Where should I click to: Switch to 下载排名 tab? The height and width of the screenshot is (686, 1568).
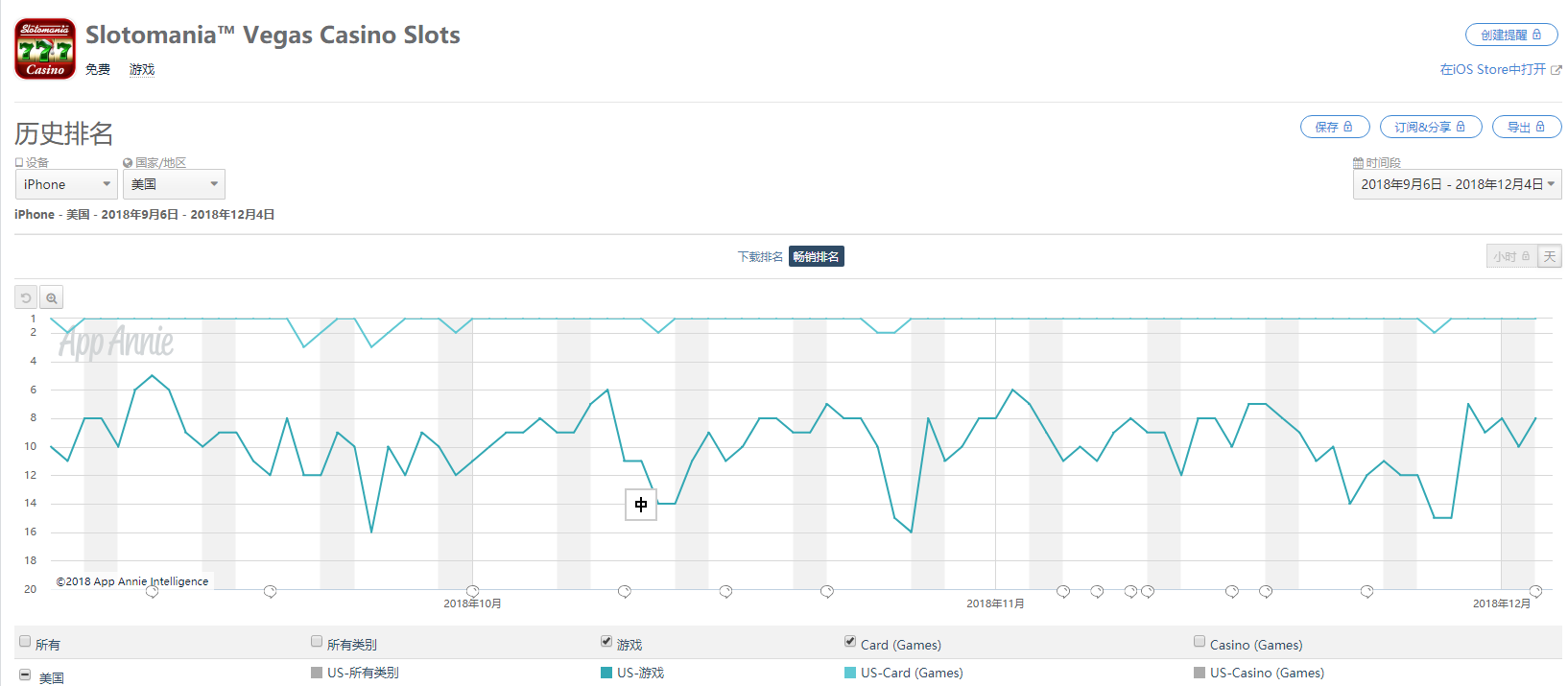pyautogui.click(x=760, y=257)
